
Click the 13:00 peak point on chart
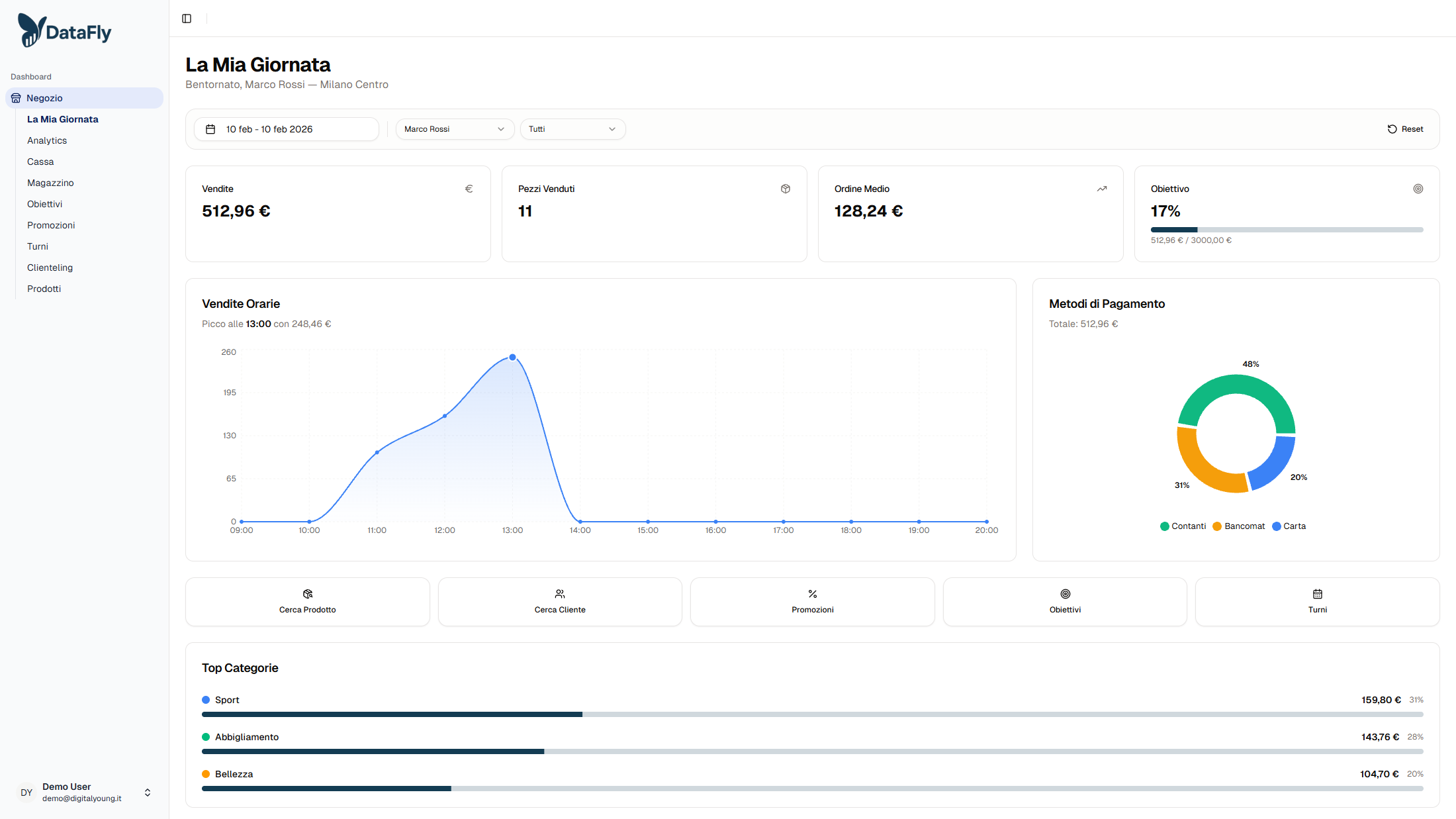click(512, 358)
